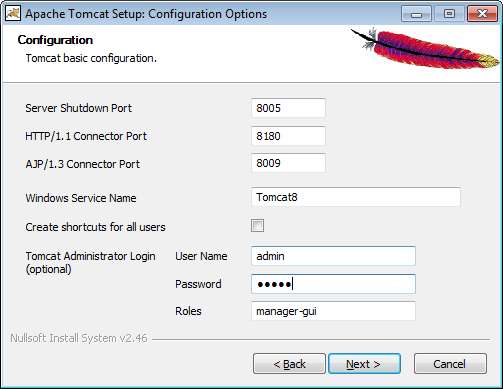Proceed with the Next button
Viewport: 503px width, 389px height.
tap(364, 364)
